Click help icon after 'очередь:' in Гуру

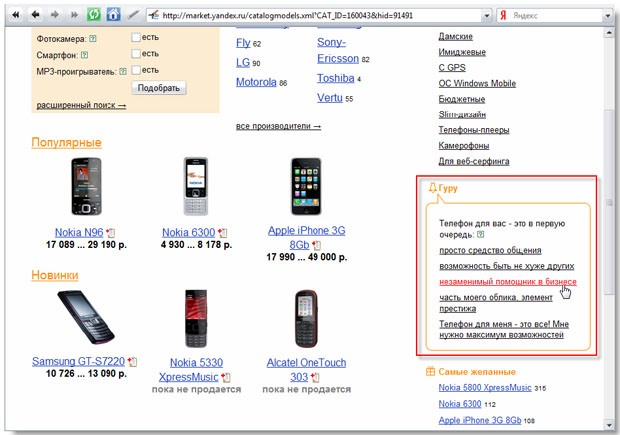[480, 235]
